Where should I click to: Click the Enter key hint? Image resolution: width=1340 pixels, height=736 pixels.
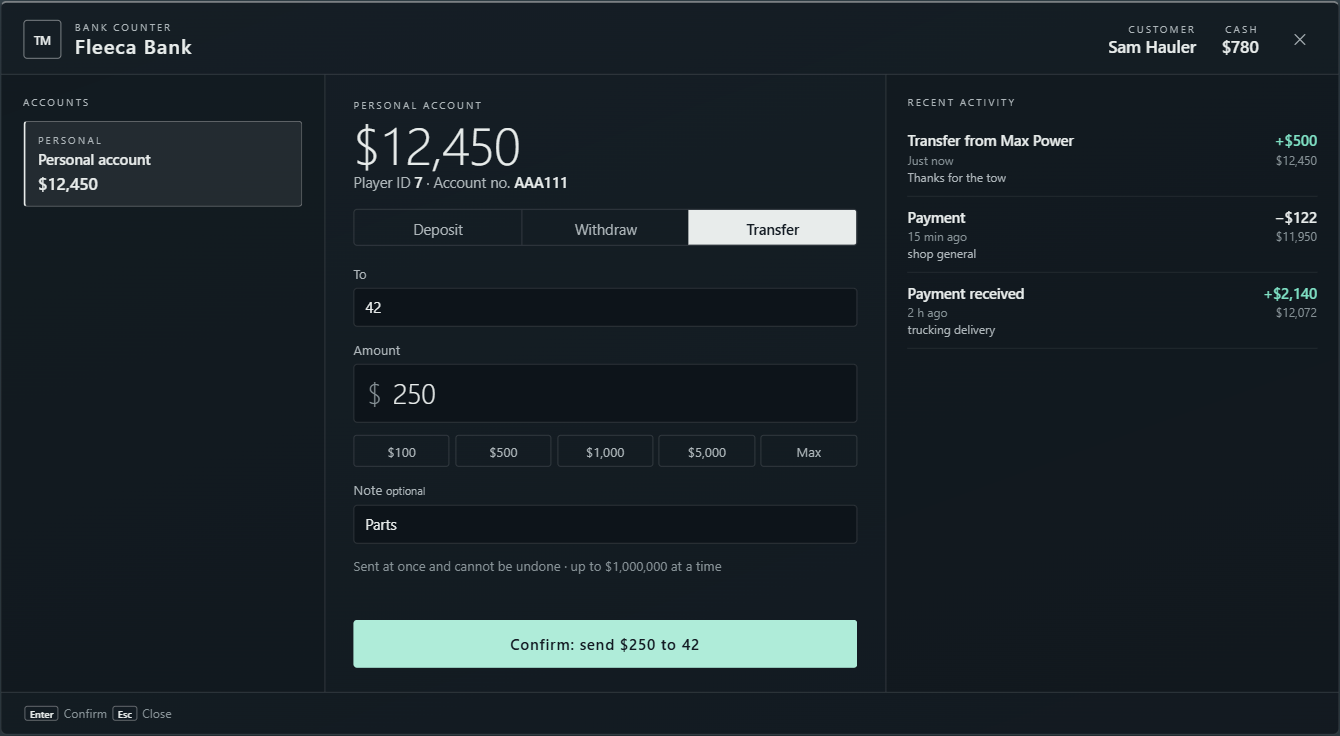(x=41, y=714)
